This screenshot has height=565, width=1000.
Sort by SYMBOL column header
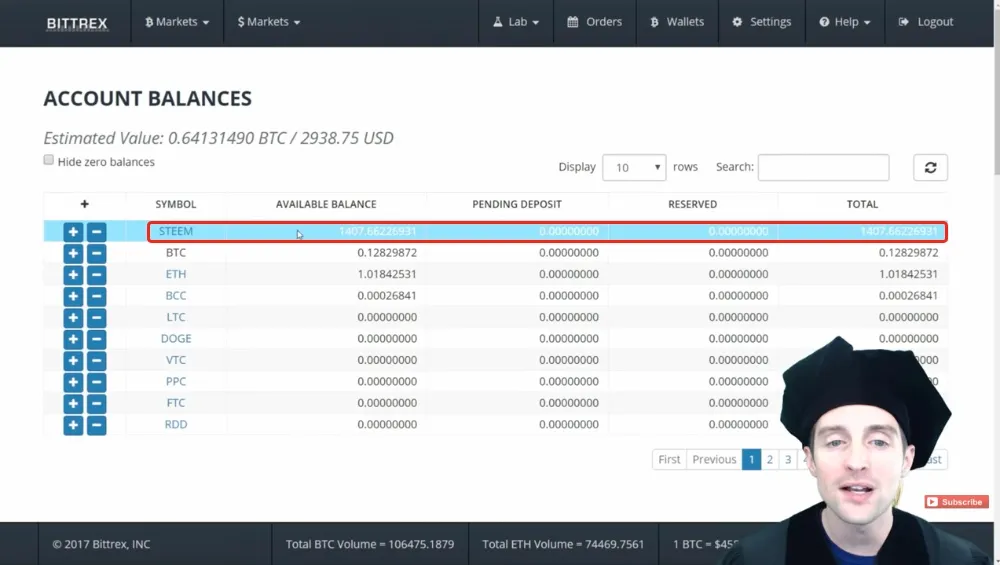(x=175, y=204)
